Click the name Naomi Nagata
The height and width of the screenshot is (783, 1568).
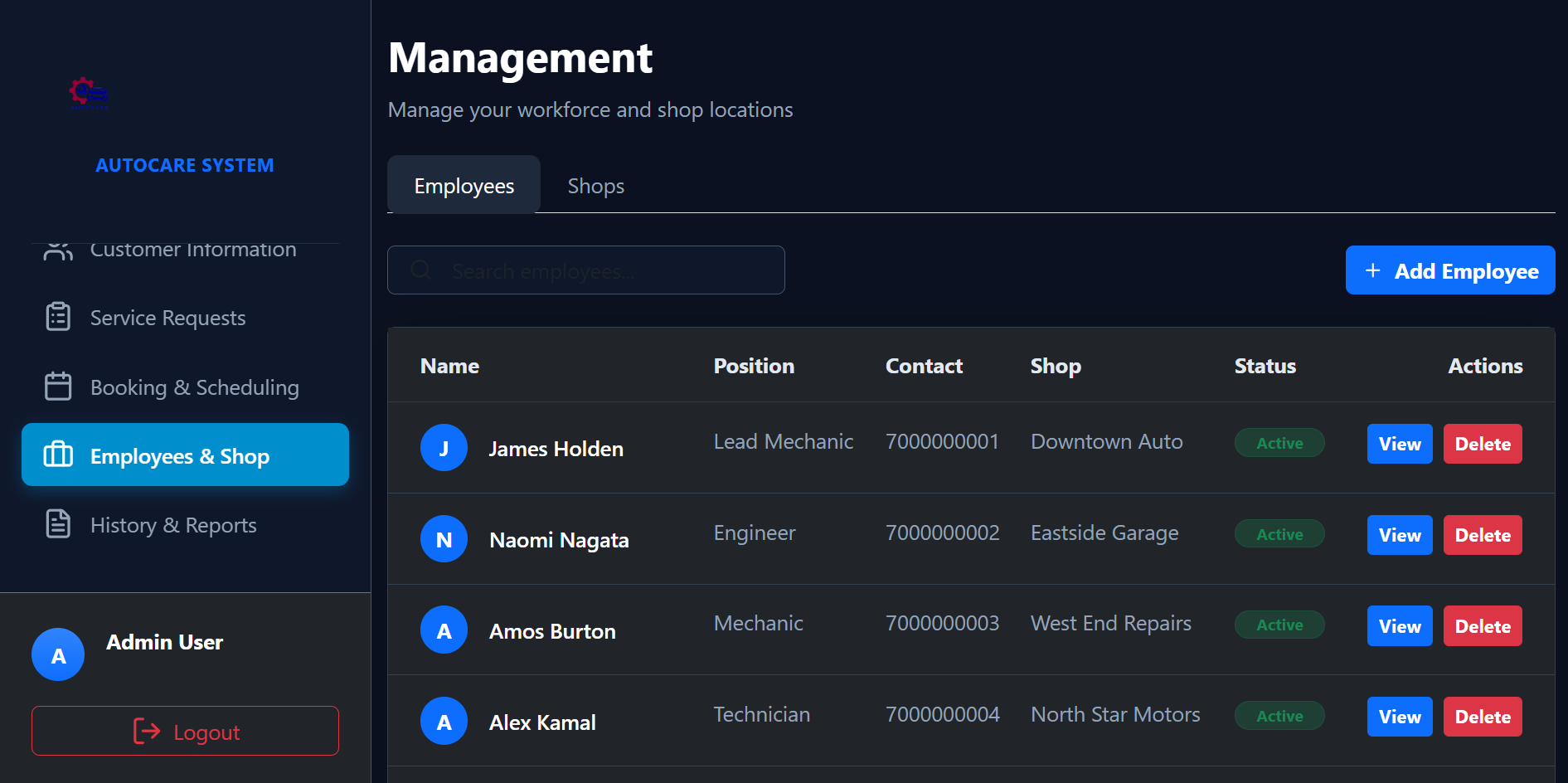[559, 540]
